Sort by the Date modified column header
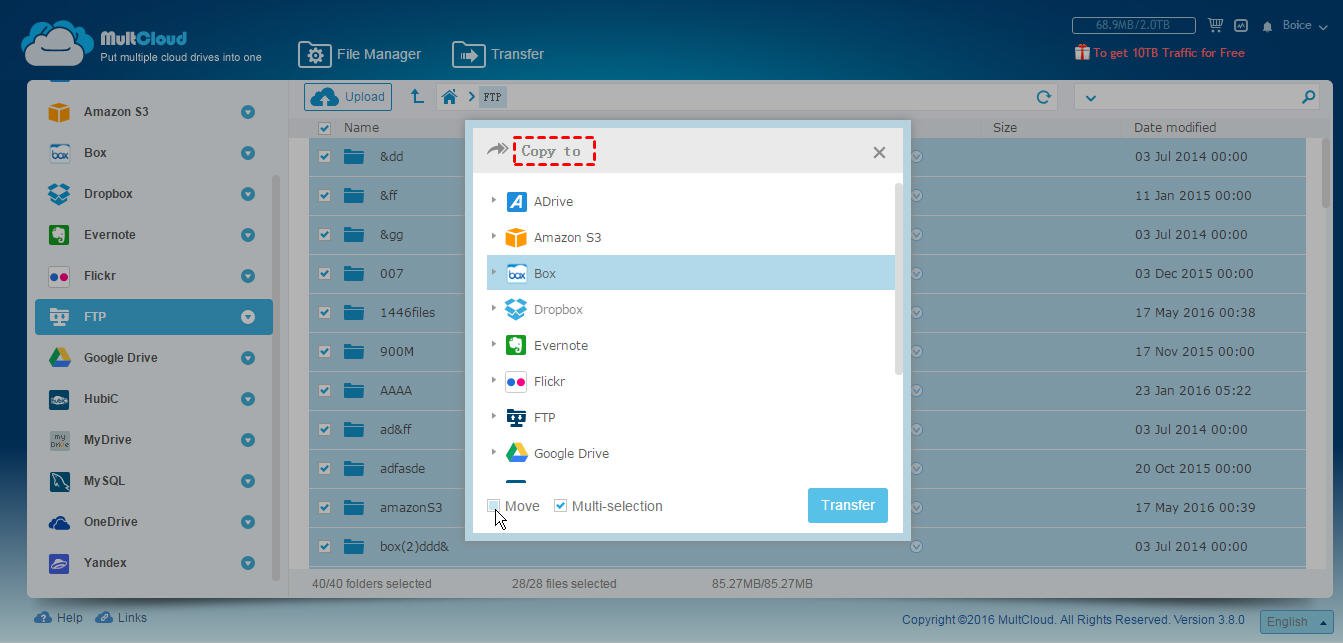This screenshot has width=1343, height=643. (x=1175, y=128)
